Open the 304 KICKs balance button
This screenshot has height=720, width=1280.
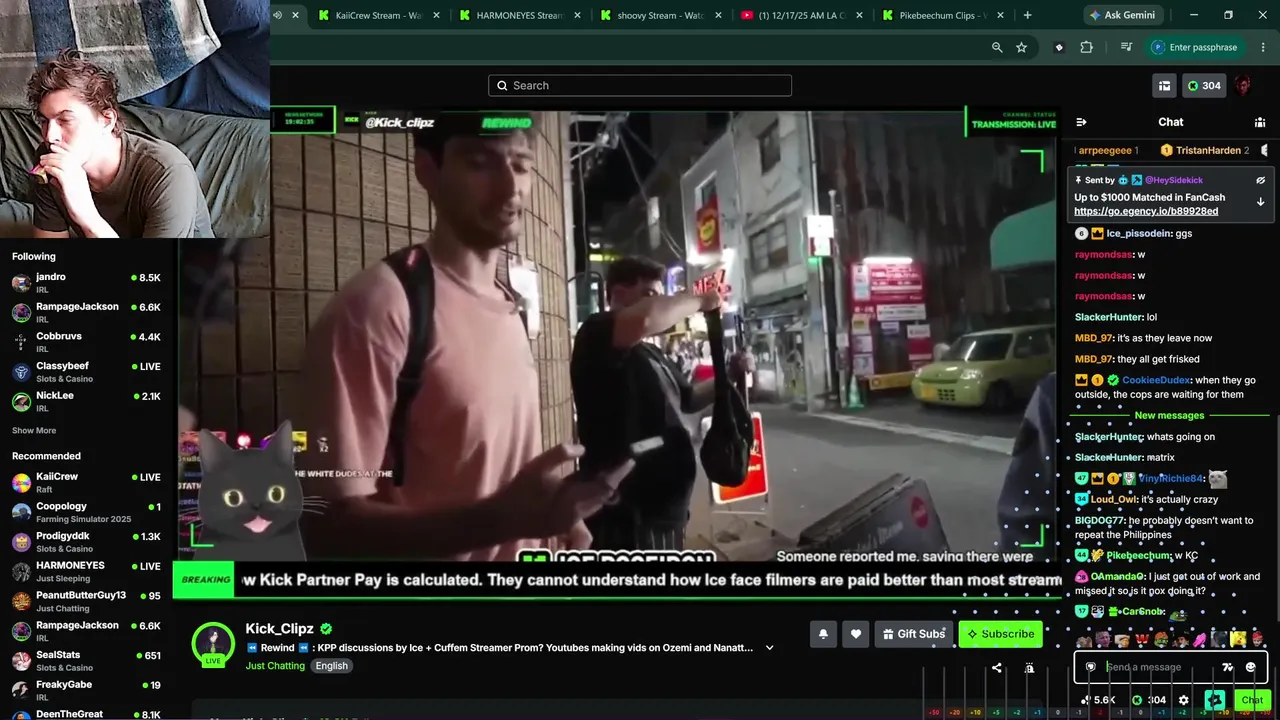(1203, 86)
